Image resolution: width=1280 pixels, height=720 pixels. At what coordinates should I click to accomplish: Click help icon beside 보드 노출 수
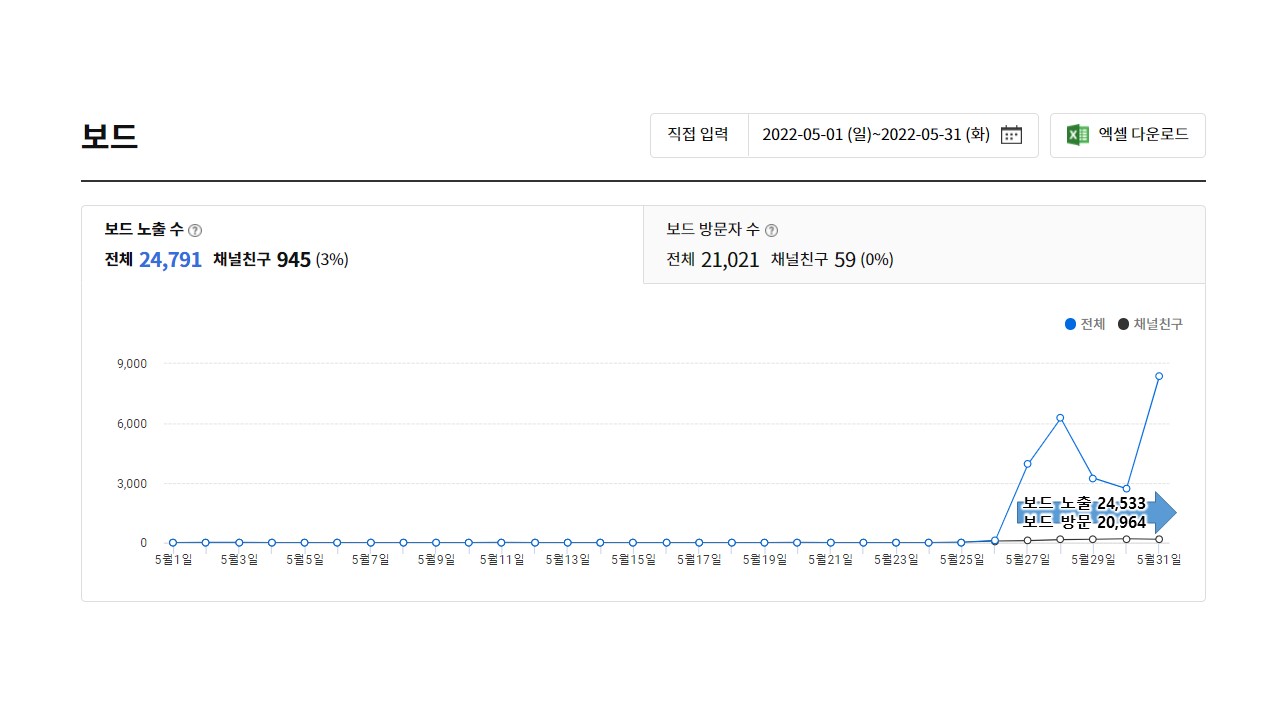(x=195, y=231)
